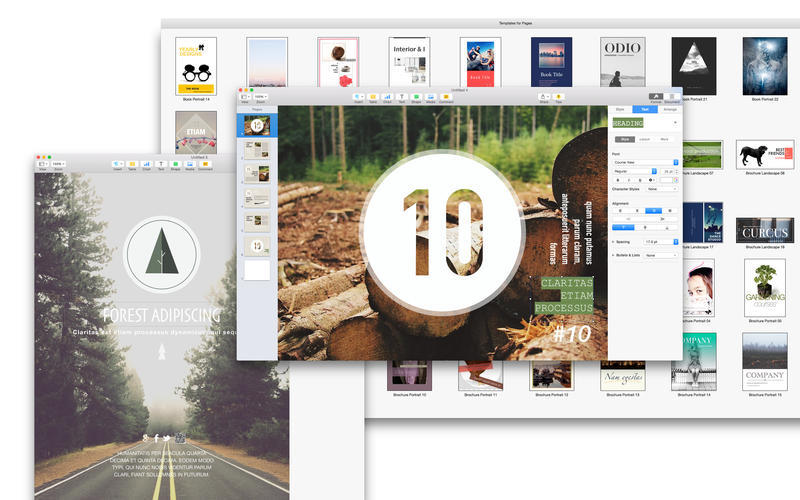The image size is (800, 500).
Task: Insert a text box using the Text toolbar icon in the front window
Action: coord(402,97)
